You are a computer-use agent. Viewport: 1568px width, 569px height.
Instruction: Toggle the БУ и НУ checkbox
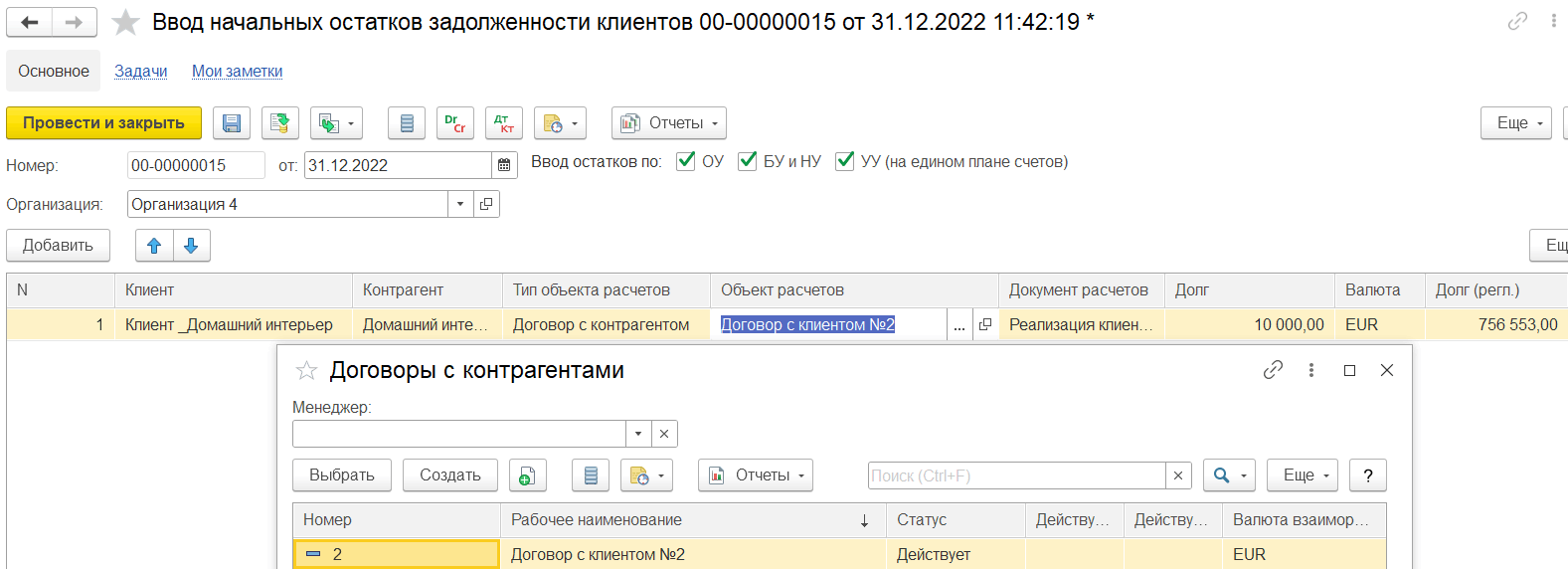[748, 161]
